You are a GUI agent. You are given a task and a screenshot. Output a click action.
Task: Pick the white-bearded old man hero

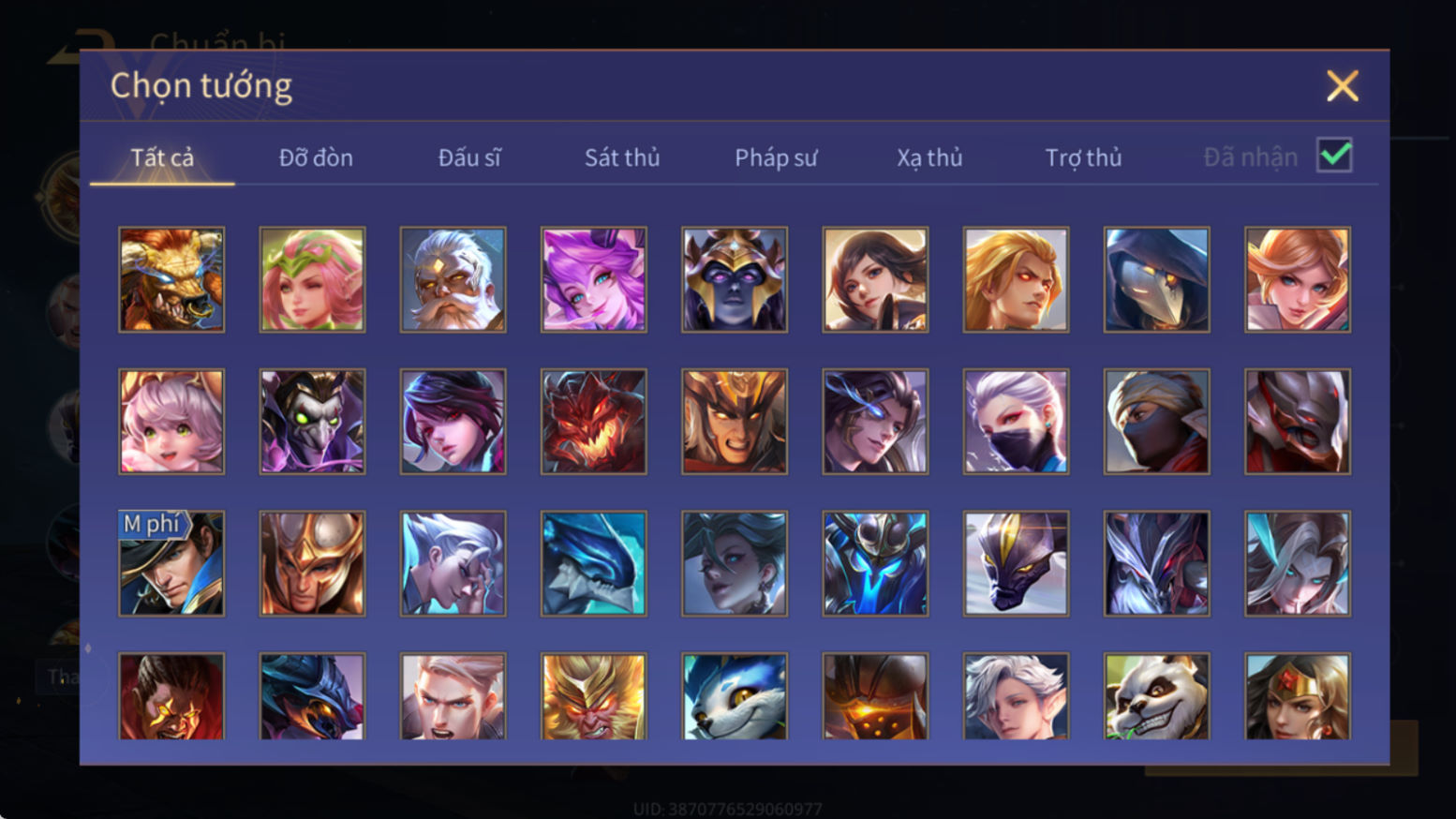(x=453, y=279)
